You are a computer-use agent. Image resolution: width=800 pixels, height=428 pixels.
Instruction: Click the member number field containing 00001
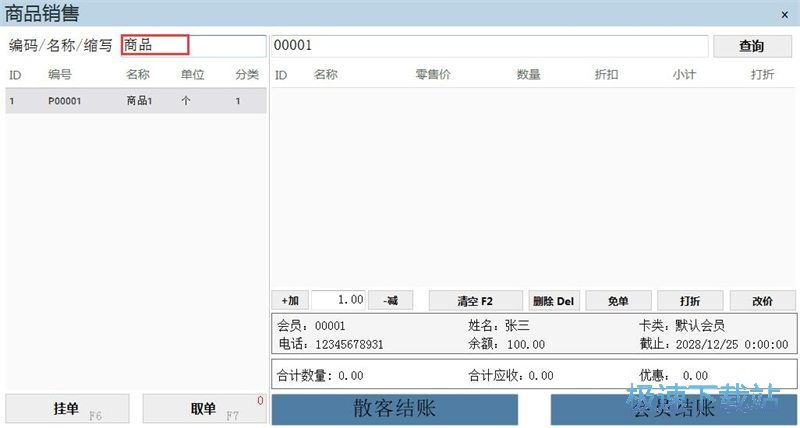click(x=489, y=45)
